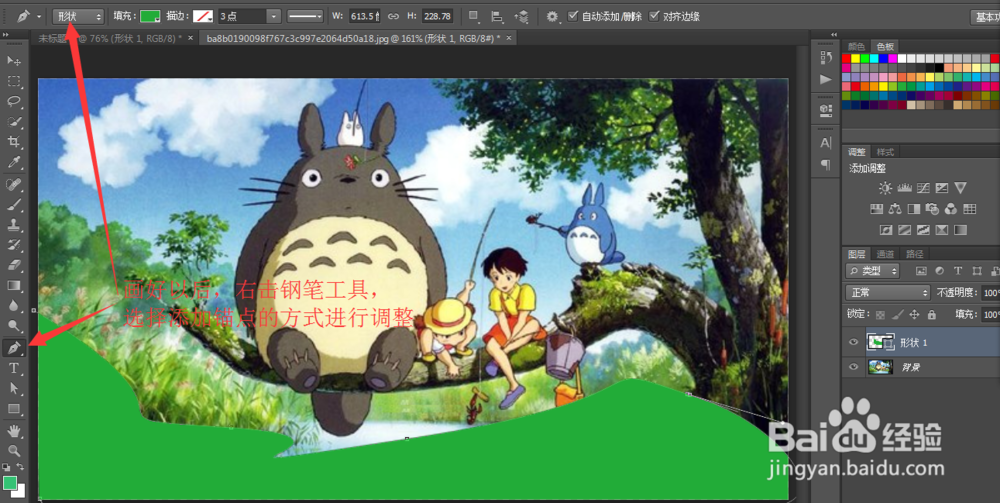Select the Spot Healing Brush tool
Screen dimensions: 1000x503
click(x=13, y=185)
